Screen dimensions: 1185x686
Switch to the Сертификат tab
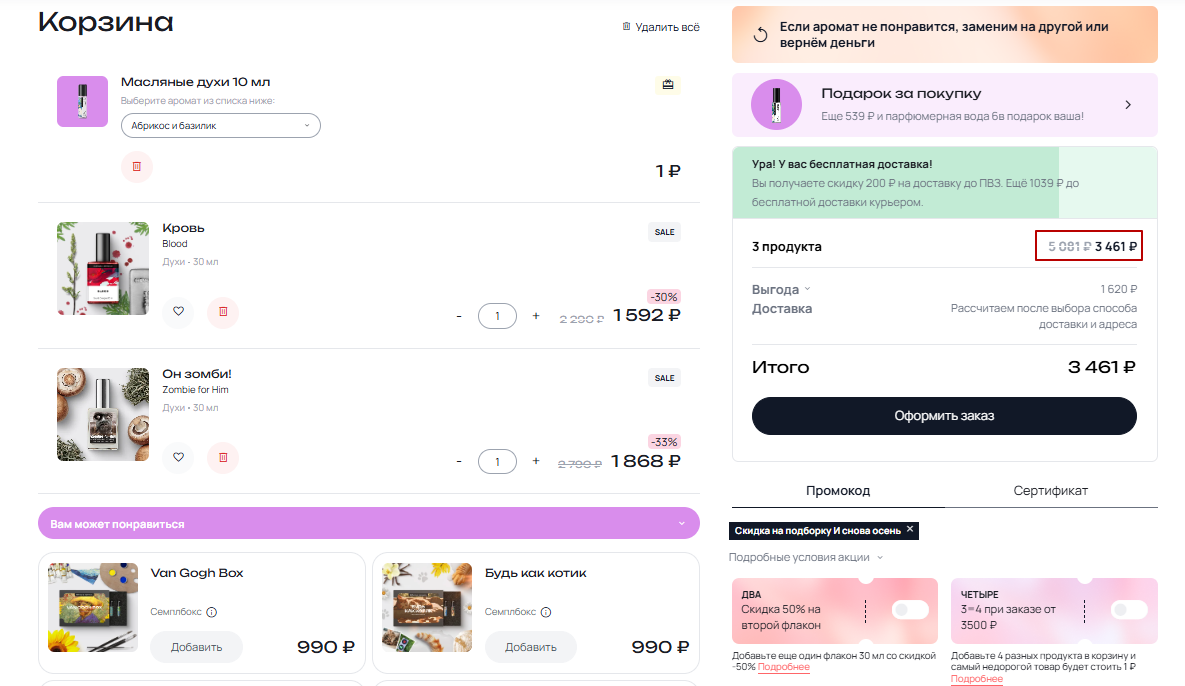(1050, 491)
